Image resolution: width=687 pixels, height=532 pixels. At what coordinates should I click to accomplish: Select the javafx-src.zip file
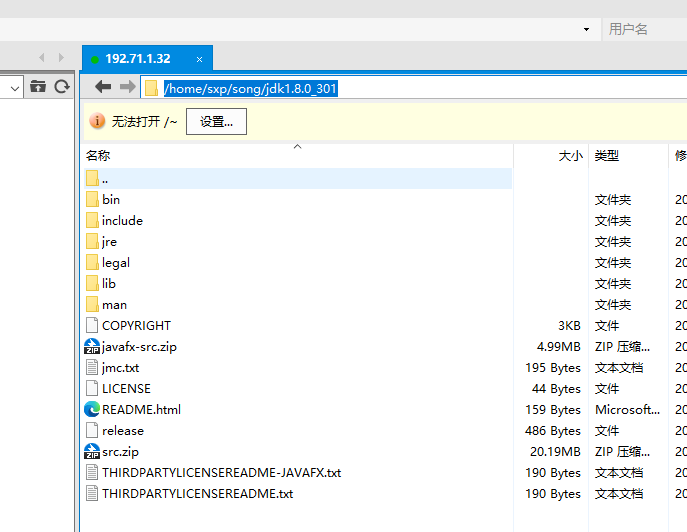[x=139, y=347]
